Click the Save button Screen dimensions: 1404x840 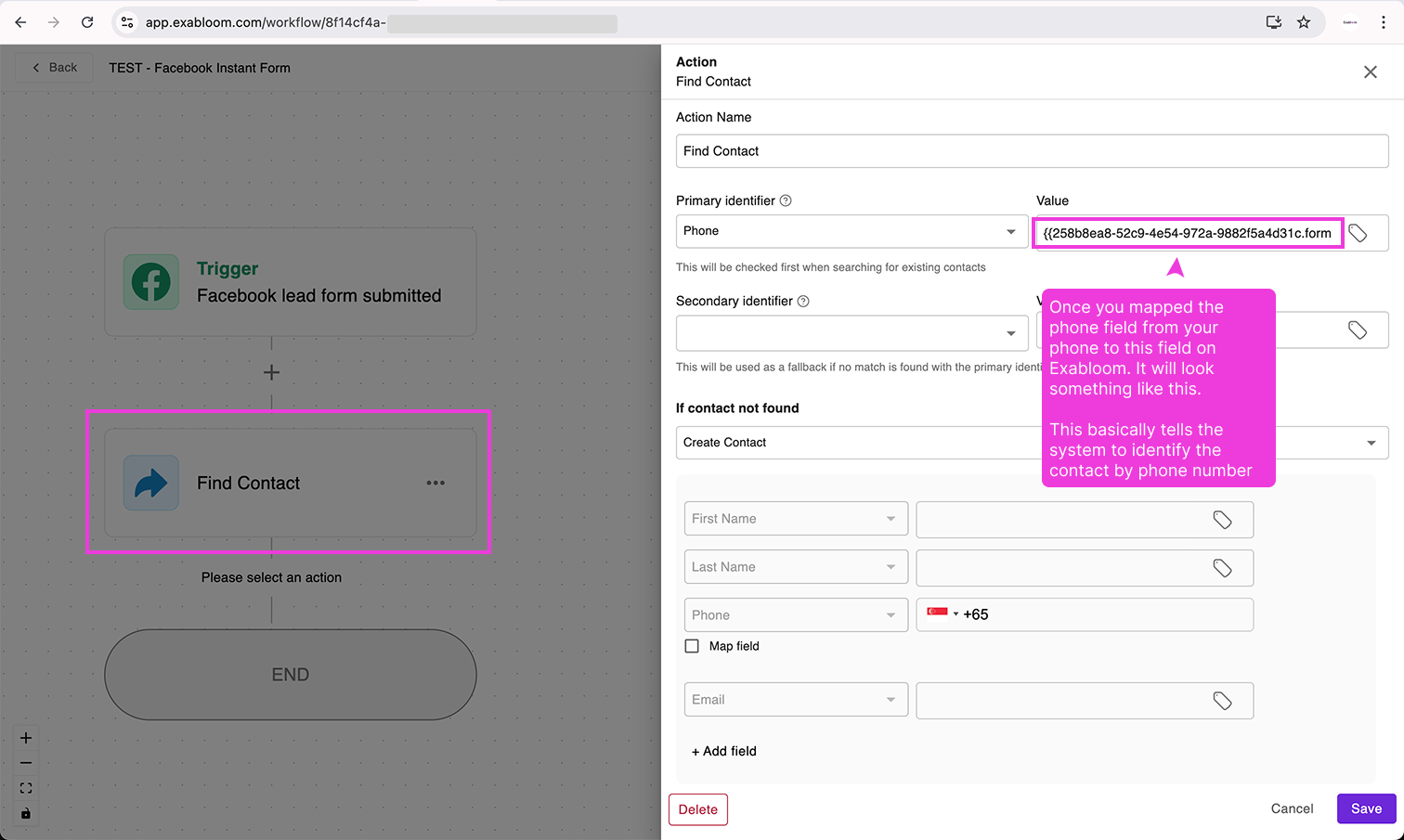coord(1366,808)
